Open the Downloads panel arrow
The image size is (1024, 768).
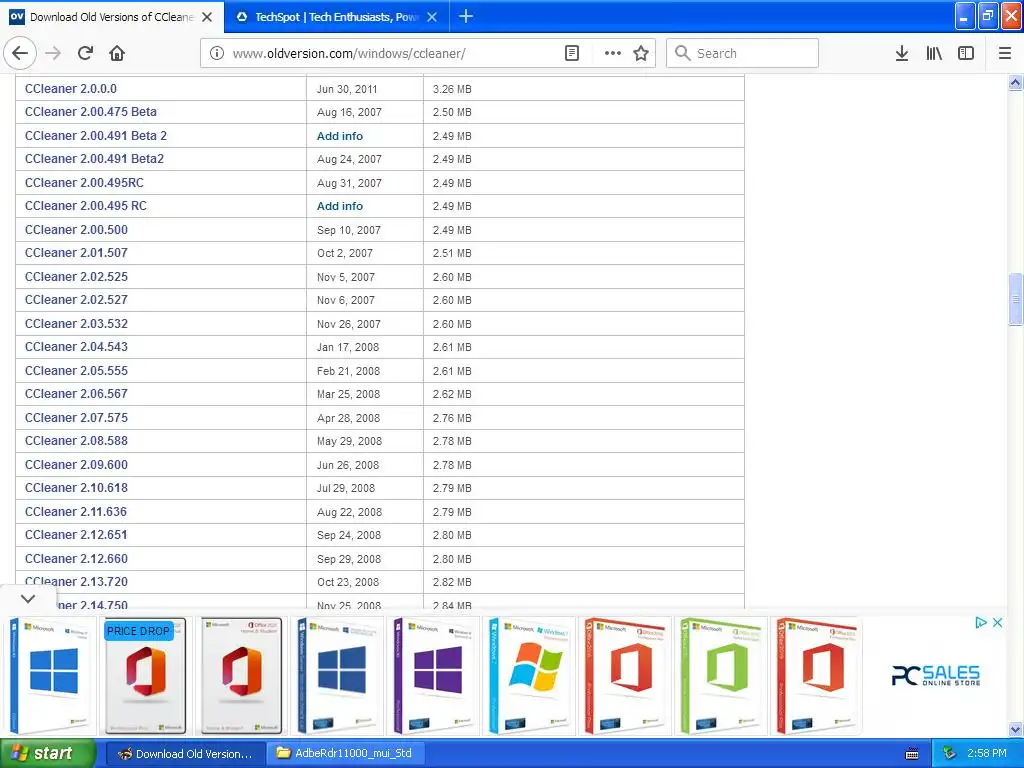tap(902, 53)
